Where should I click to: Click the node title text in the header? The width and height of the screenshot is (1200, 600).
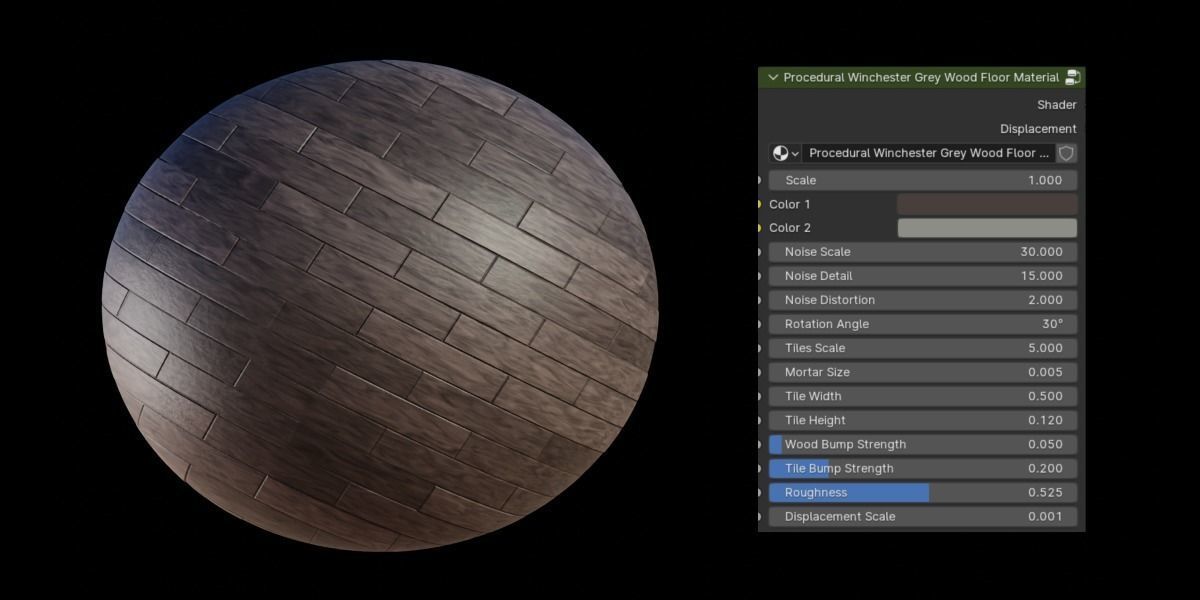coord(921,77)
